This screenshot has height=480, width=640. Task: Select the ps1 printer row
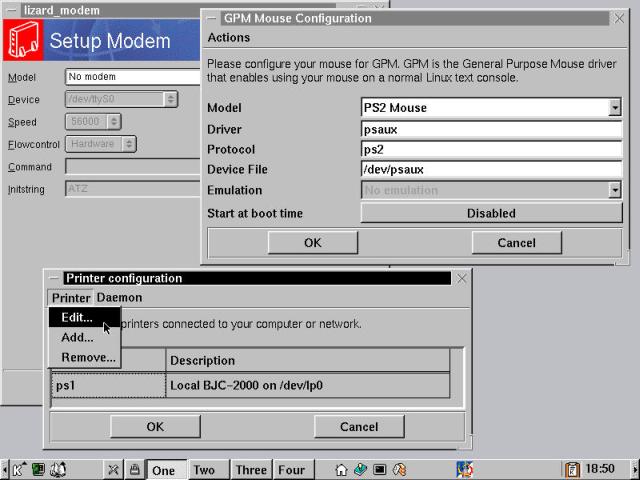(x=107, y=385)
